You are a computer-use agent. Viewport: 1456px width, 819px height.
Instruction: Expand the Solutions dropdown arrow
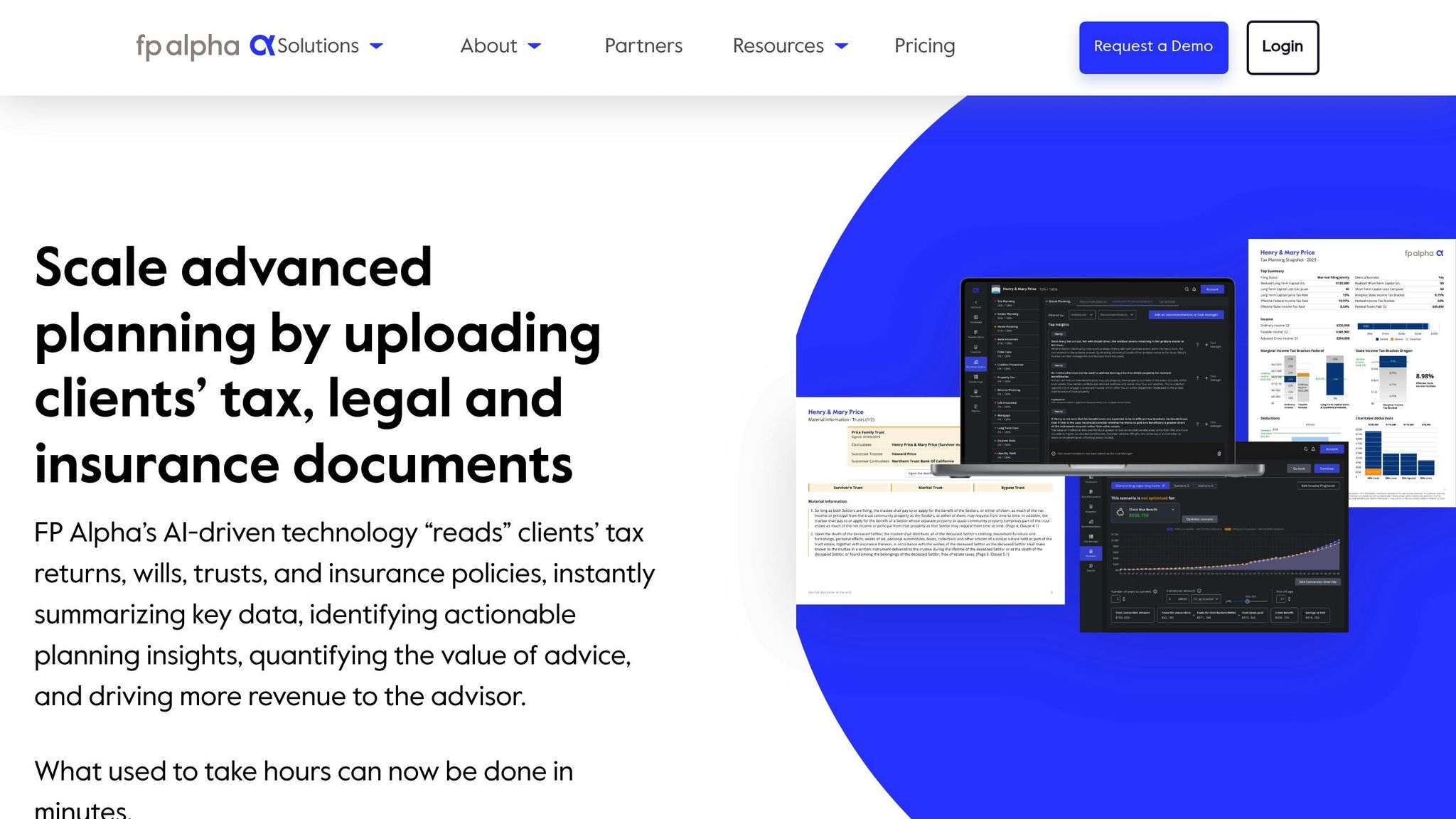(x=377, y=46)
